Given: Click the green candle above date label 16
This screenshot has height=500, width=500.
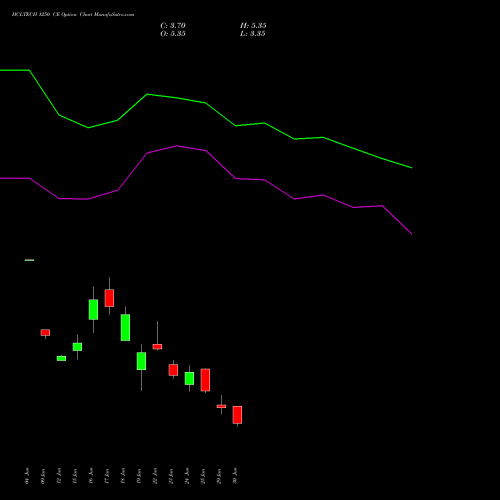Looking at the screenshot, I should [x=93, y=310].
